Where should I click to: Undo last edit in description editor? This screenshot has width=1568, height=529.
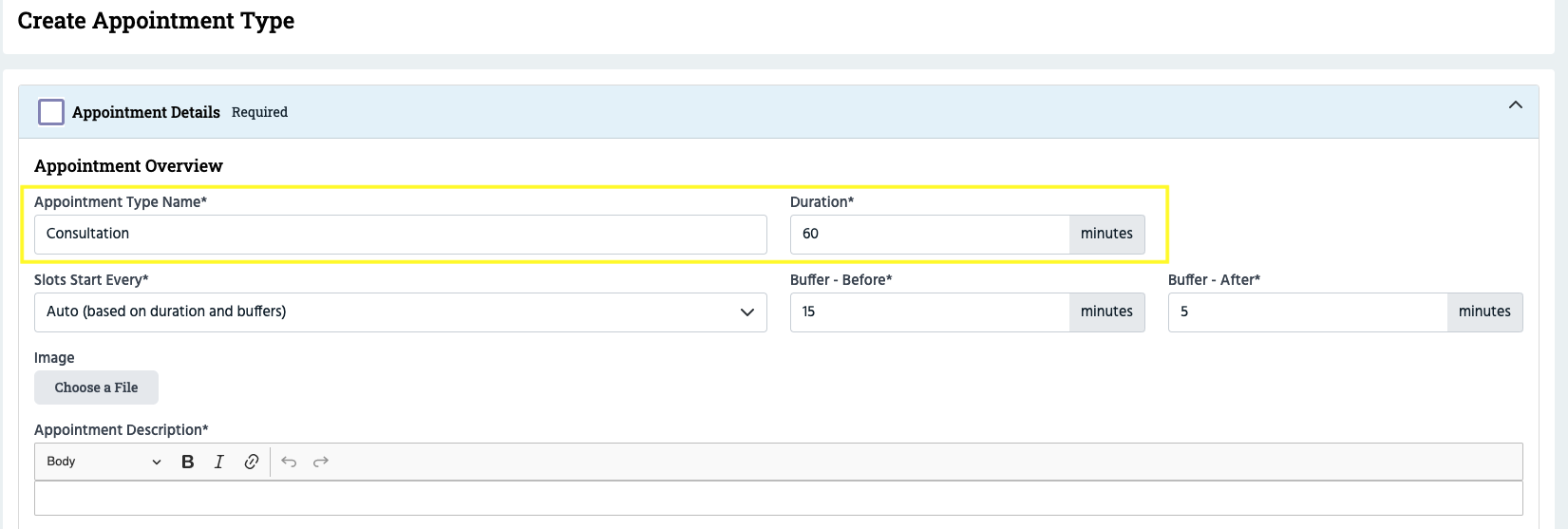pos(289,462)
